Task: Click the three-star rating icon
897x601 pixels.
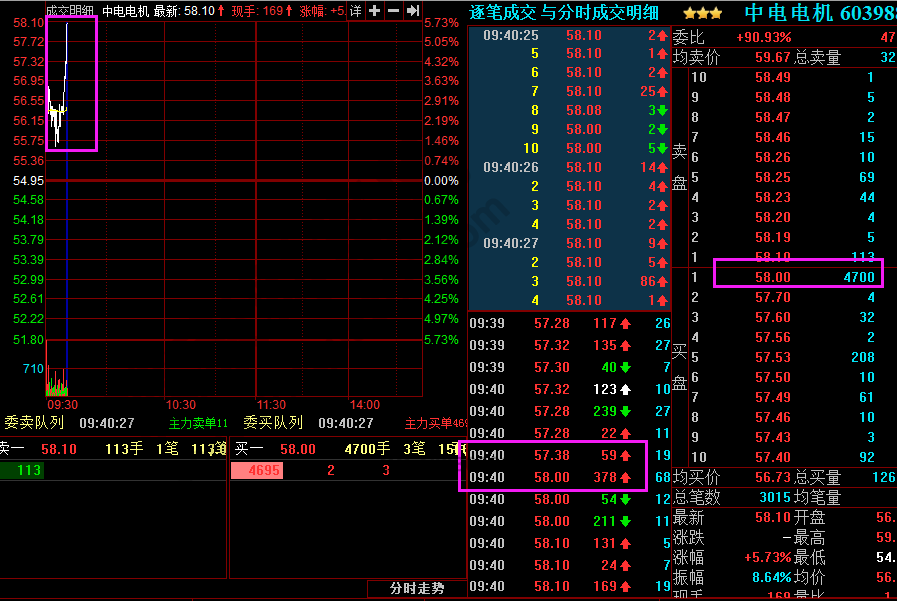Action: [x=703, y=13]
